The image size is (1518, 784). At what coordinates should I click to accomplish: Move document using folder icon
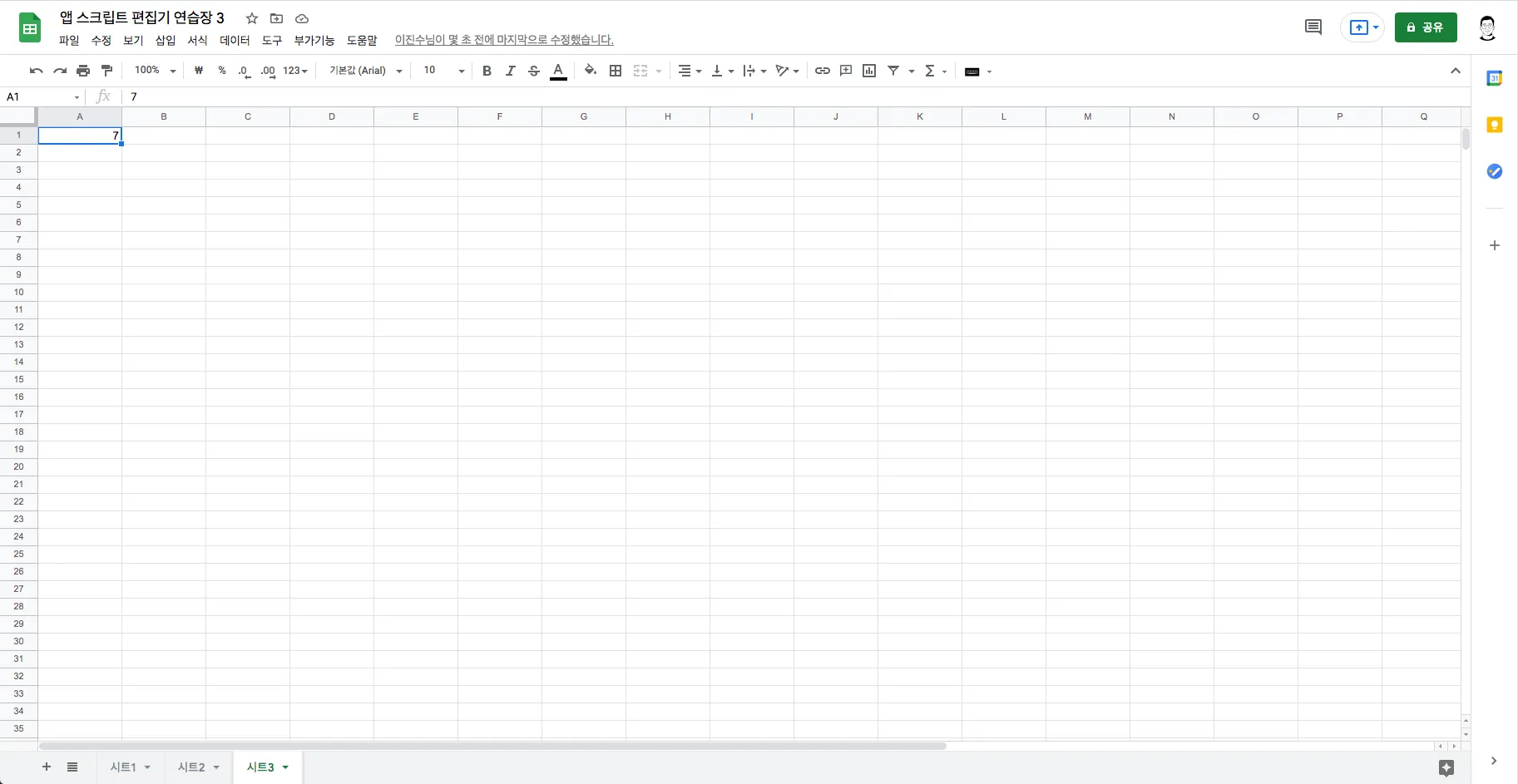click(x=277, y=18)
